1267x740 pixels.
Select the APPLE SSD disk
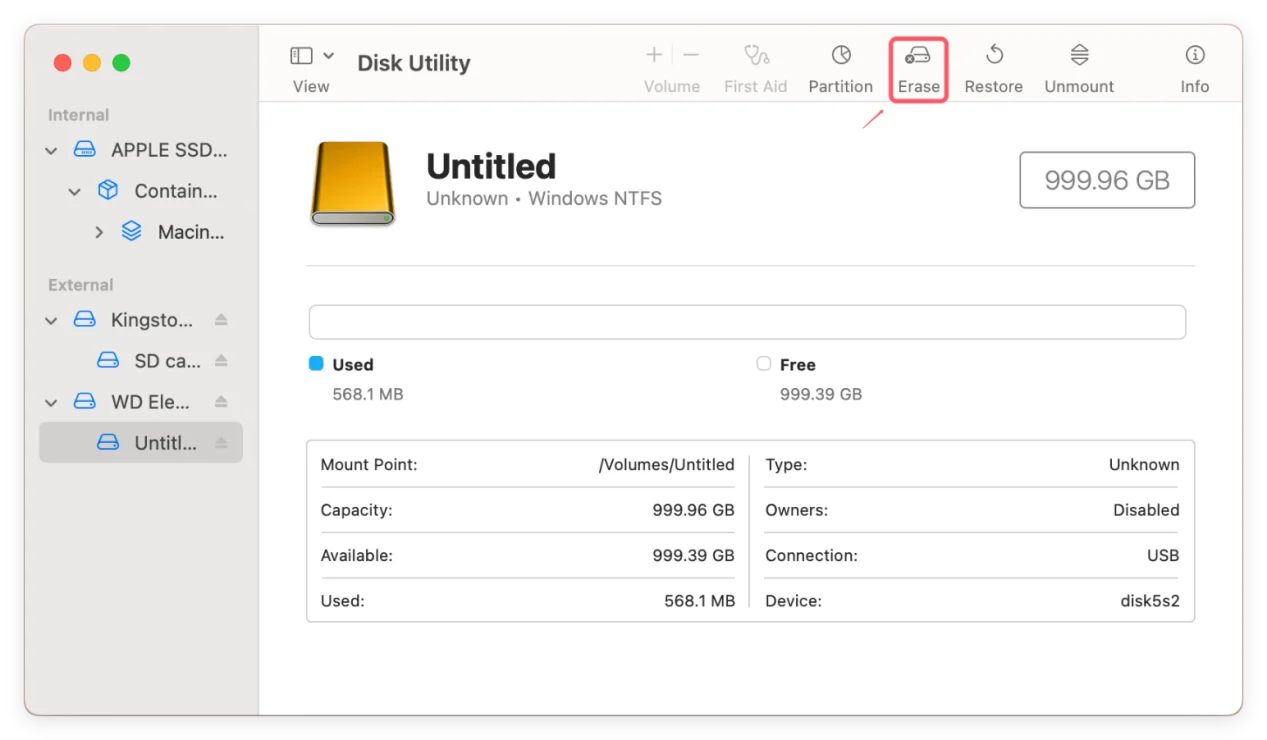[x=141, y=150]
